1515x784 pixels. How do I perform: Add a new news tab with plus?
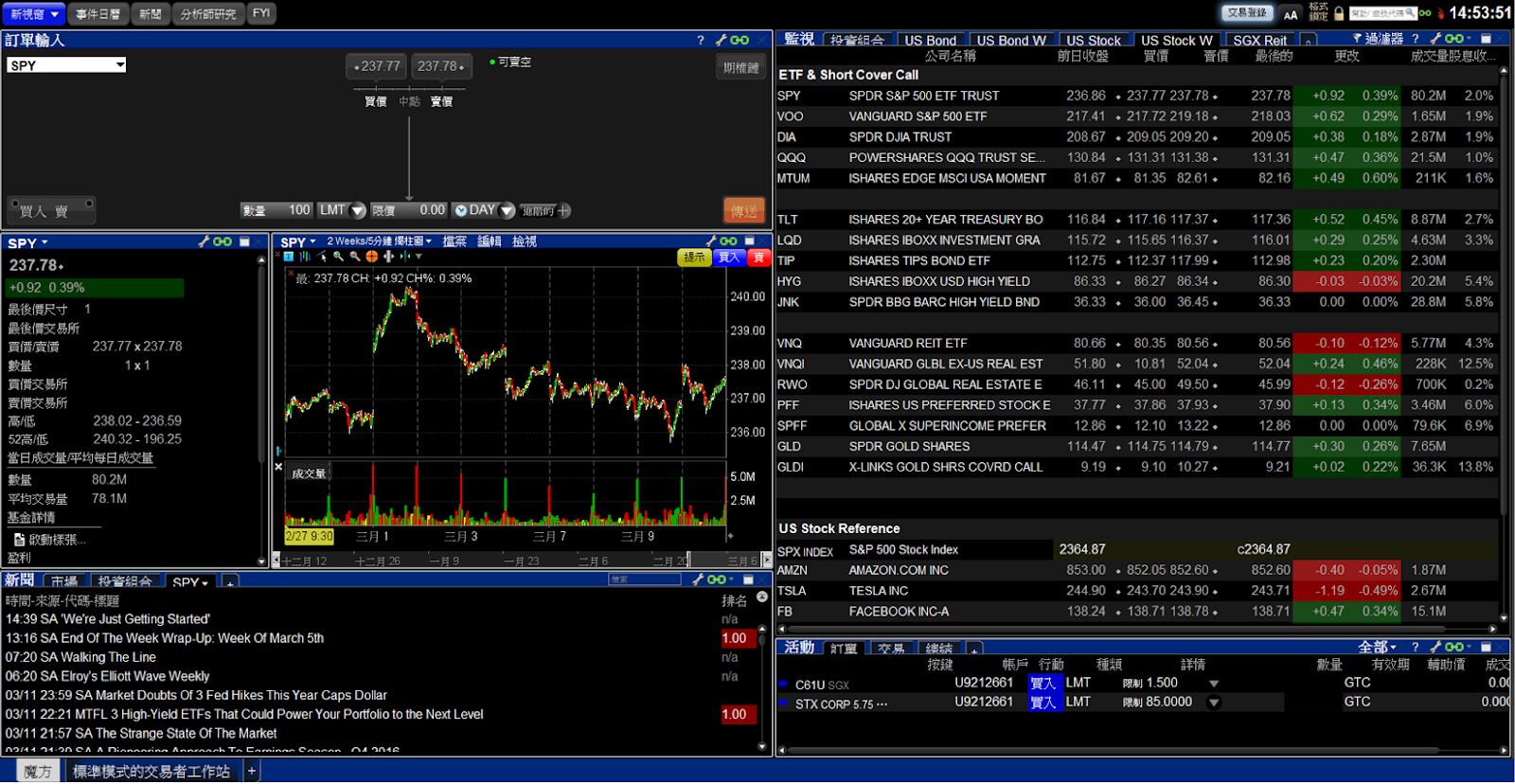click(230, 582)
